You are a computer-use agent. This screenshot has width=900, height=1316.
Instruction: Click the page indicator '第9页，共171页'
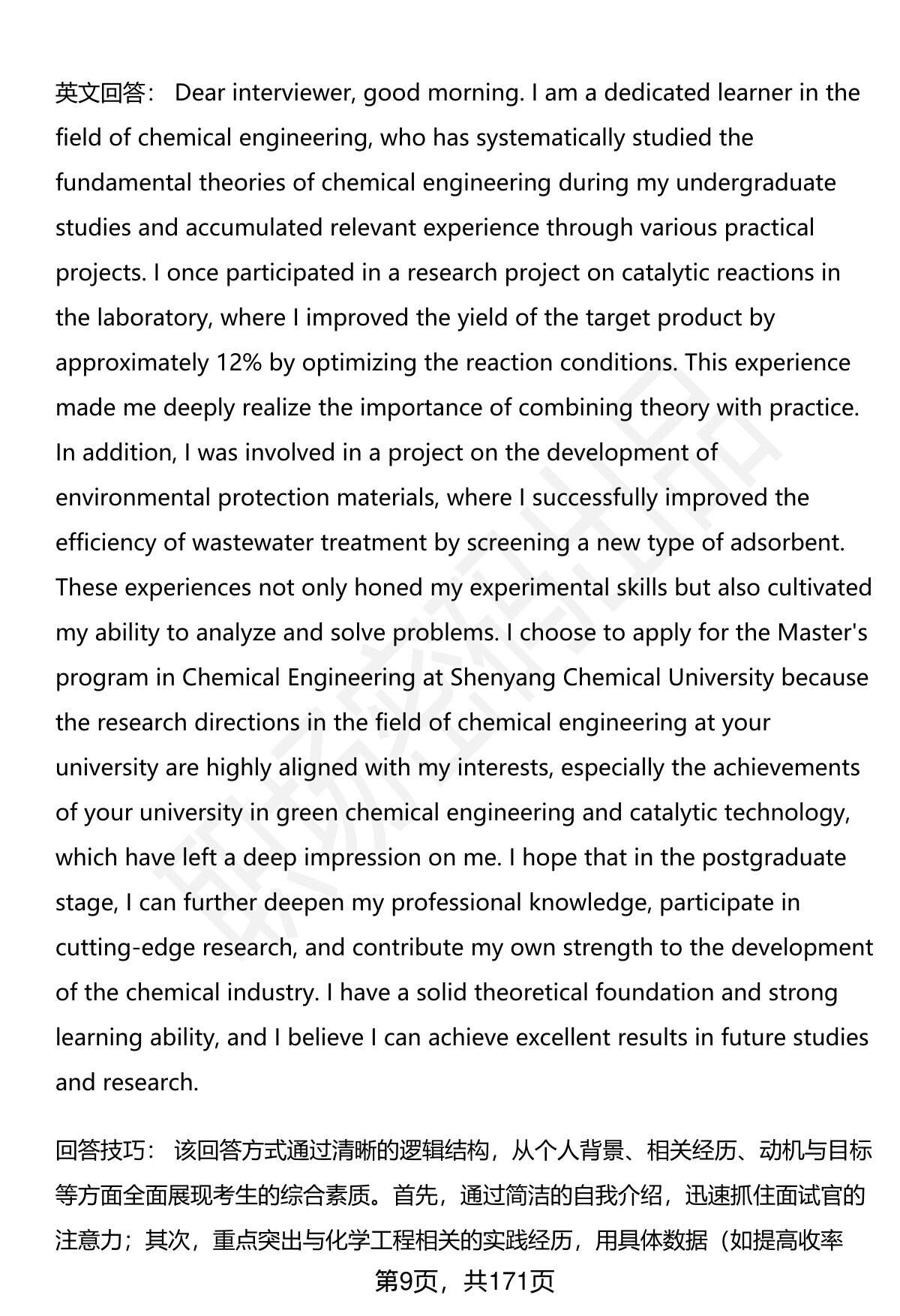[x=464, y=1282]
